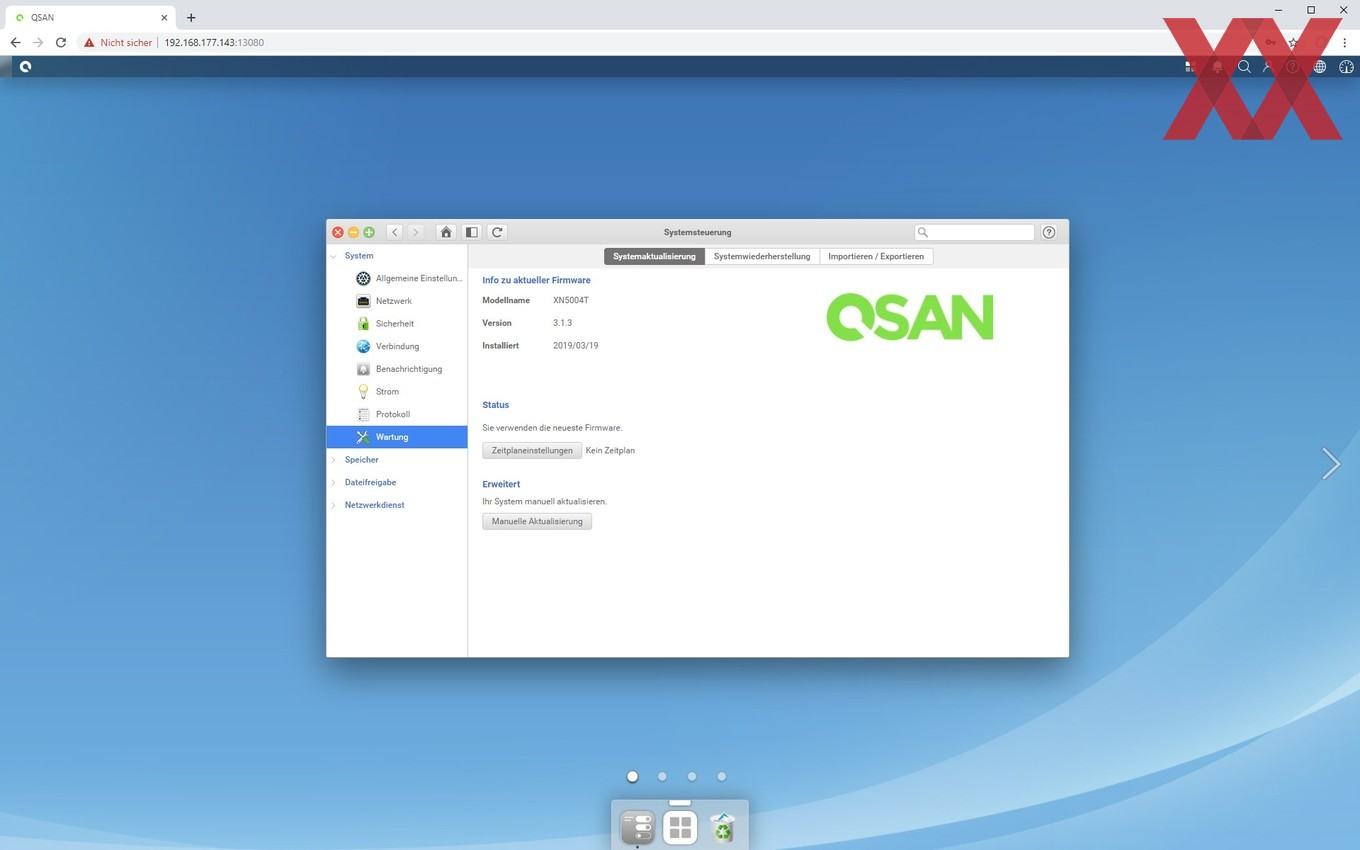Screen dimensions: 1360x850
Task: Collapse the System tree section
Action: coord(334,256)
